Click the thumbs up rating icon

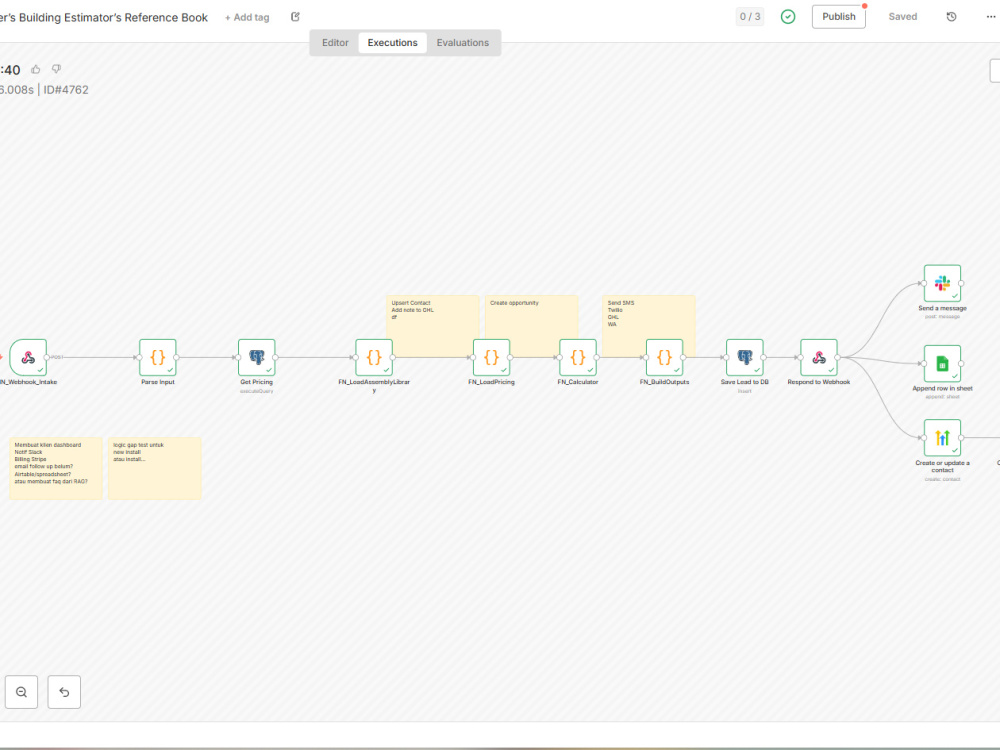pos(36,69)
